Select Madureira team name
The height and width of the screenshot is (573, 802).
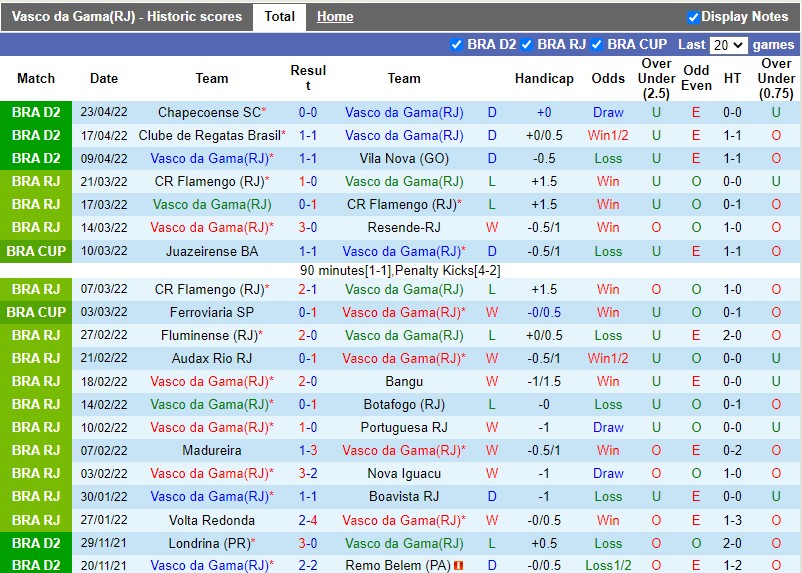click(212, 451)
